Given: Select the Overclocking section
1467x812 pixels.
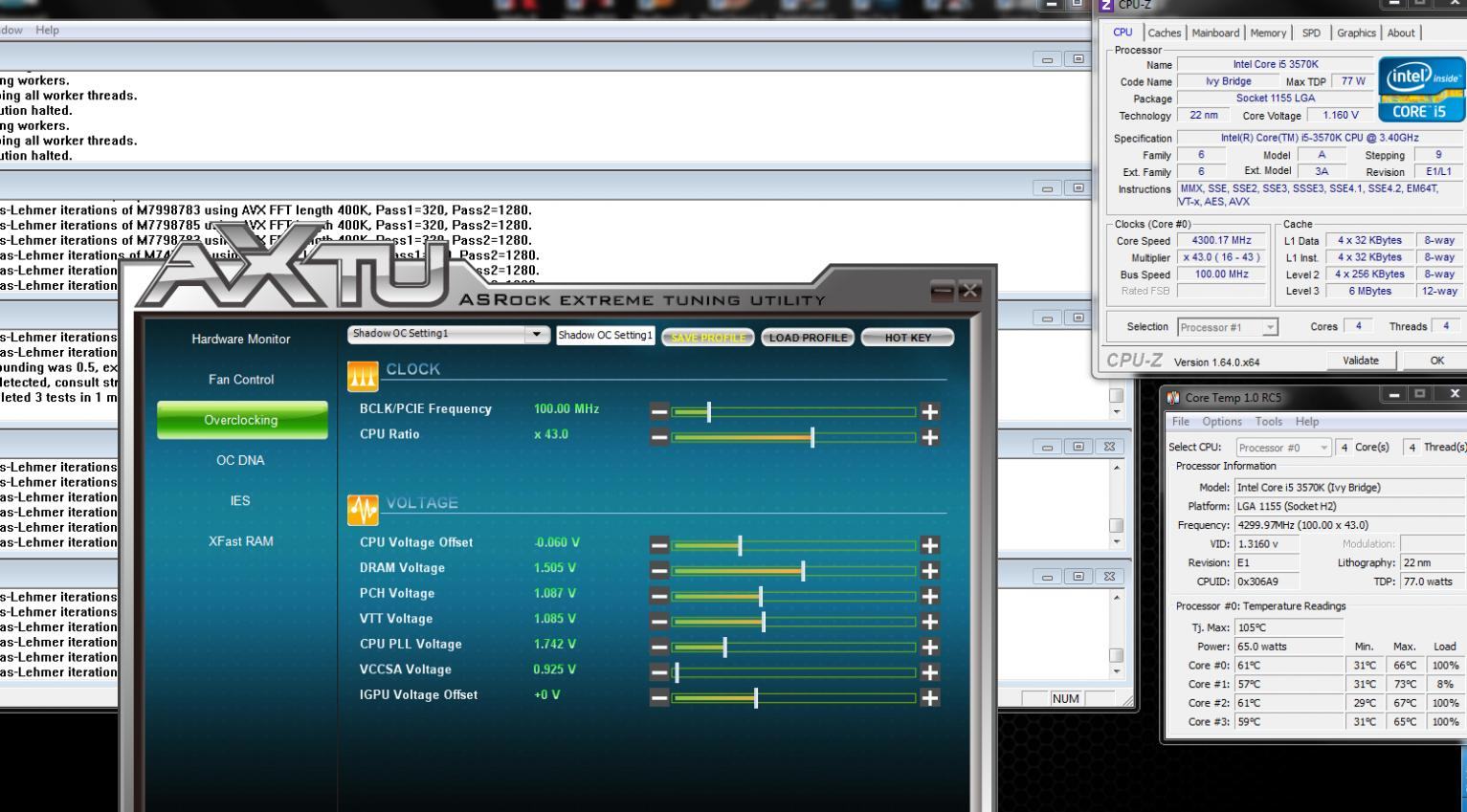Looking at the screenshot, I should (241, 421).
